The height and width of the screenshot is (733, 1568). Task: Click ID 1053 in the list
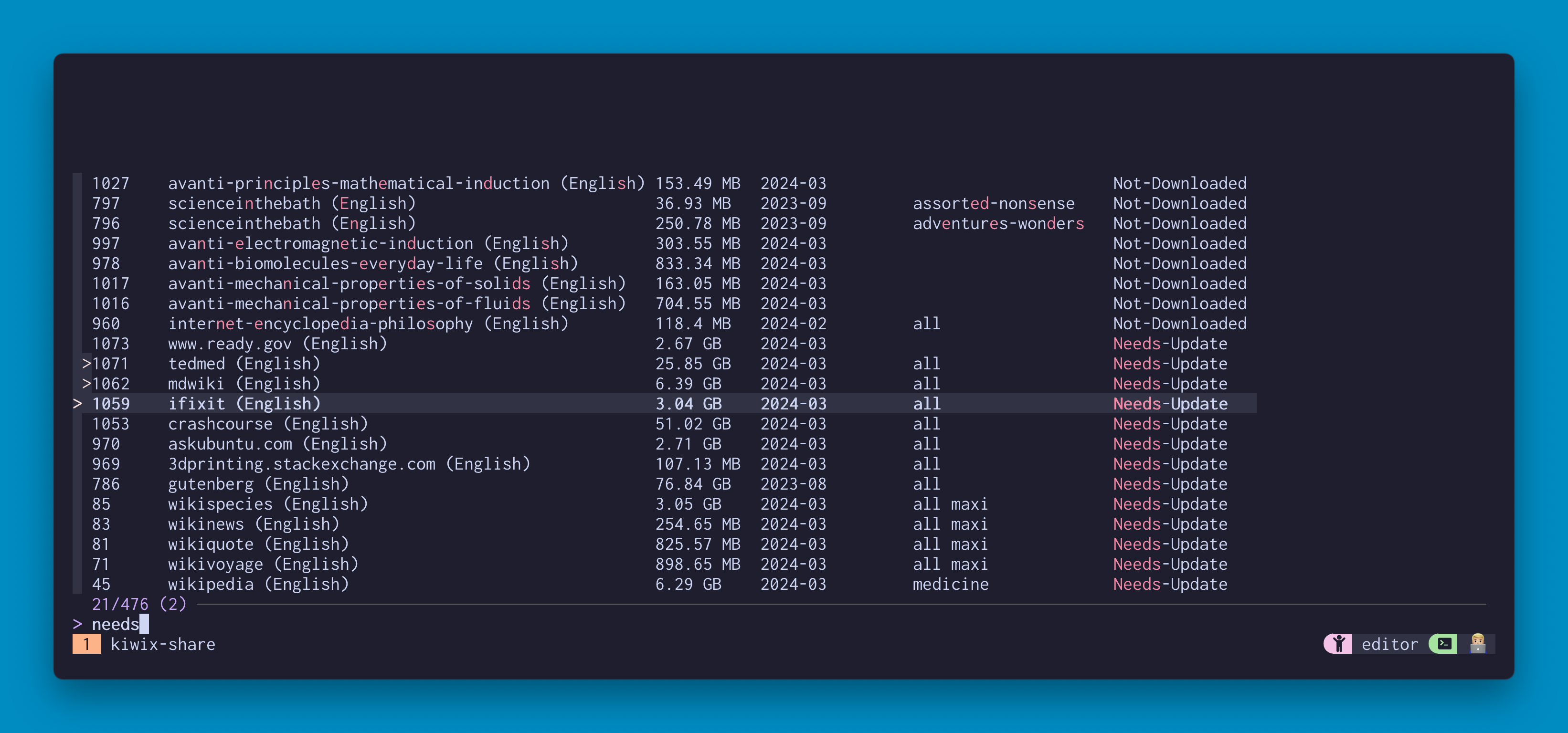(x=110, y=424)
